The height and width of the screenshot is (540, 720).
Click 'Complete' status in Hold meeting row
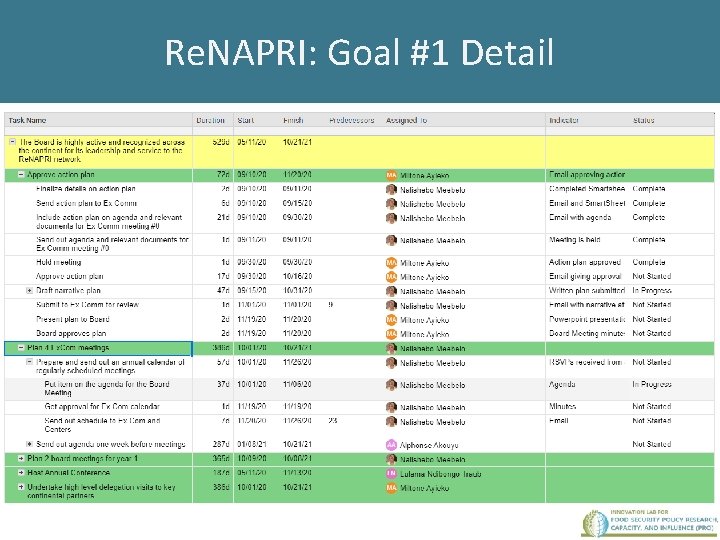coord(649,262)
